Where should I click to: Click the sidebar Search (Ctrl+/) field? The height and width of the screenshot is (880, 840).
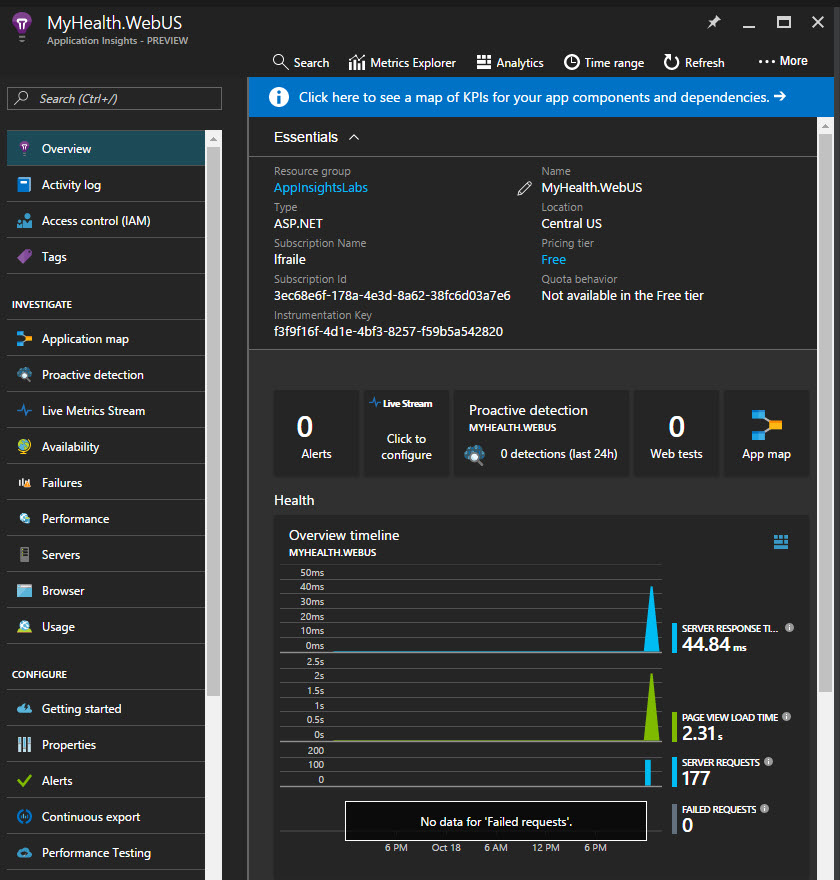coord(114,98)
